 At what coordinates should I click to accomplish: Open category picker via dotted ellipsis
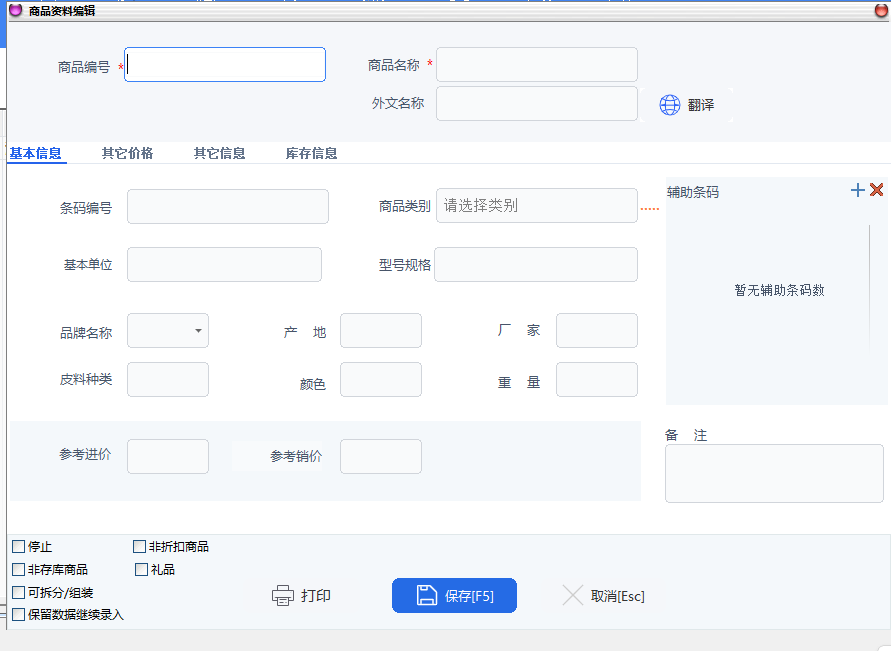pyautogui.click(x=650, y=208)
